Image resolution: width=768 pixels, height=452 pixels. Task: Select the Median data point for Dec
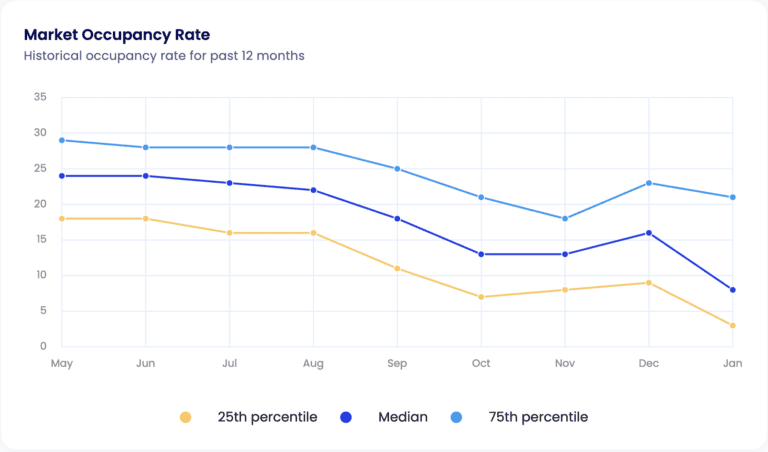coord(649,233)
